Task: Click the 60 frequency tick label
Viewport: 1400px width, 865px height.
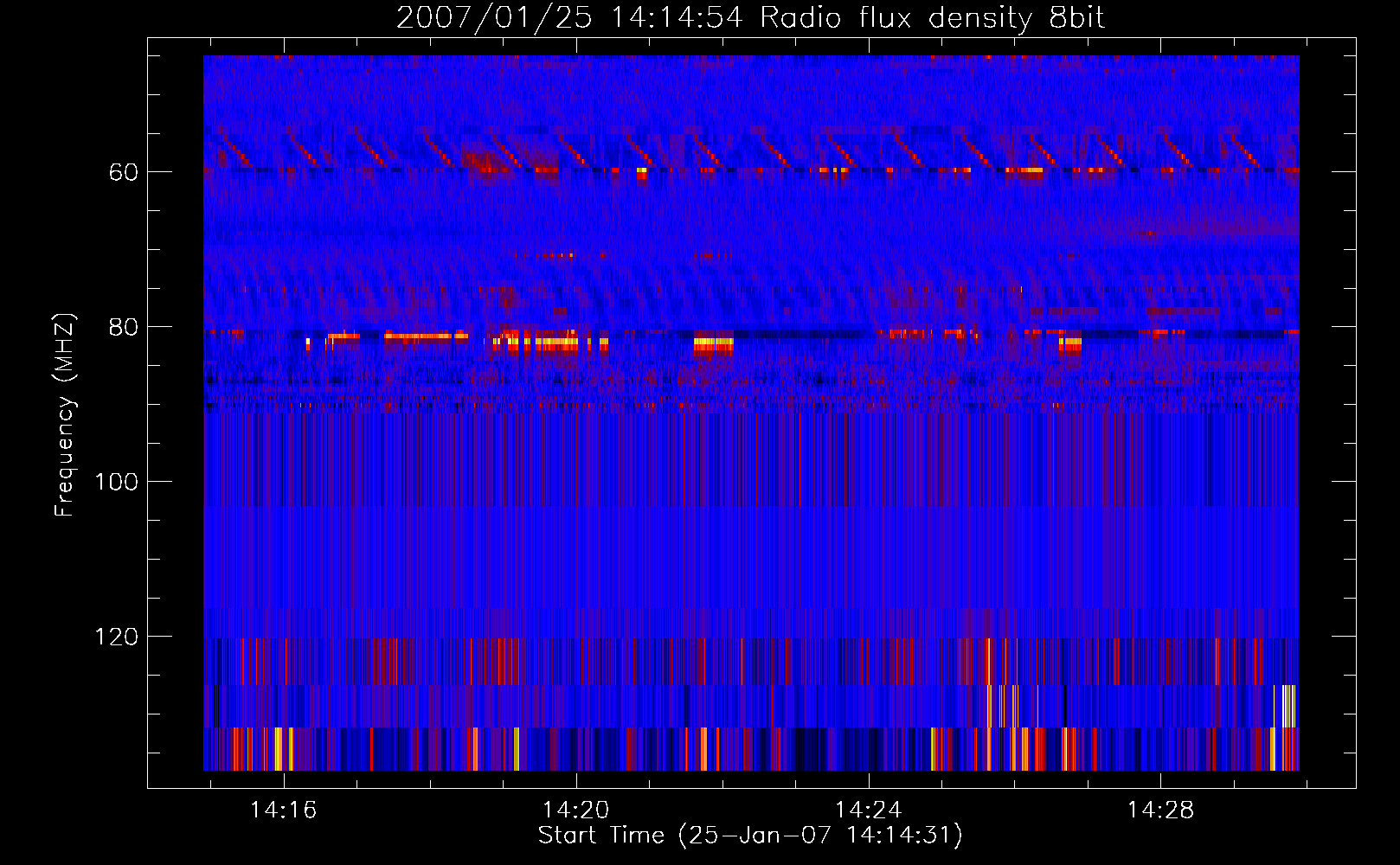Action: point(124,172)
